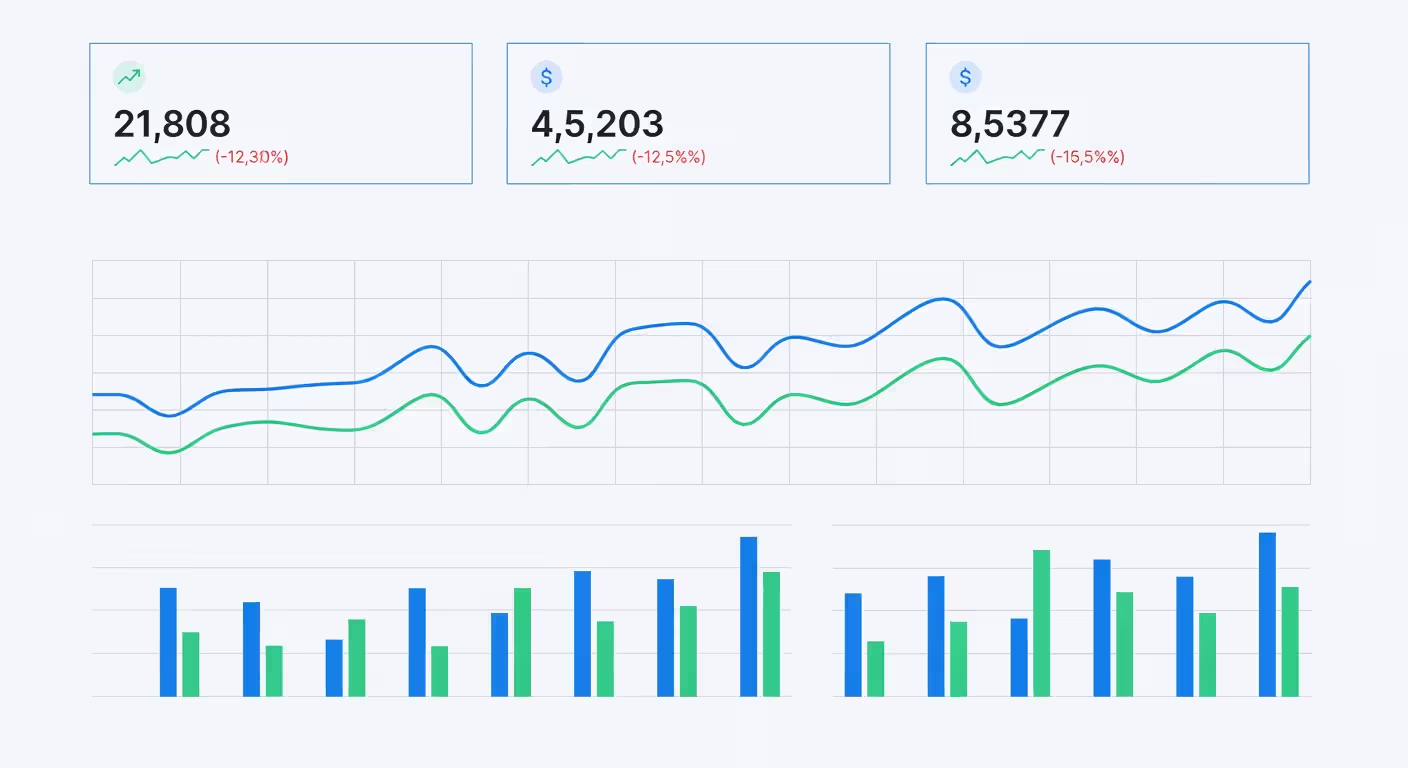Select the 4,5,203 value
Screen dimensions: 1408x768
point(597,124)
